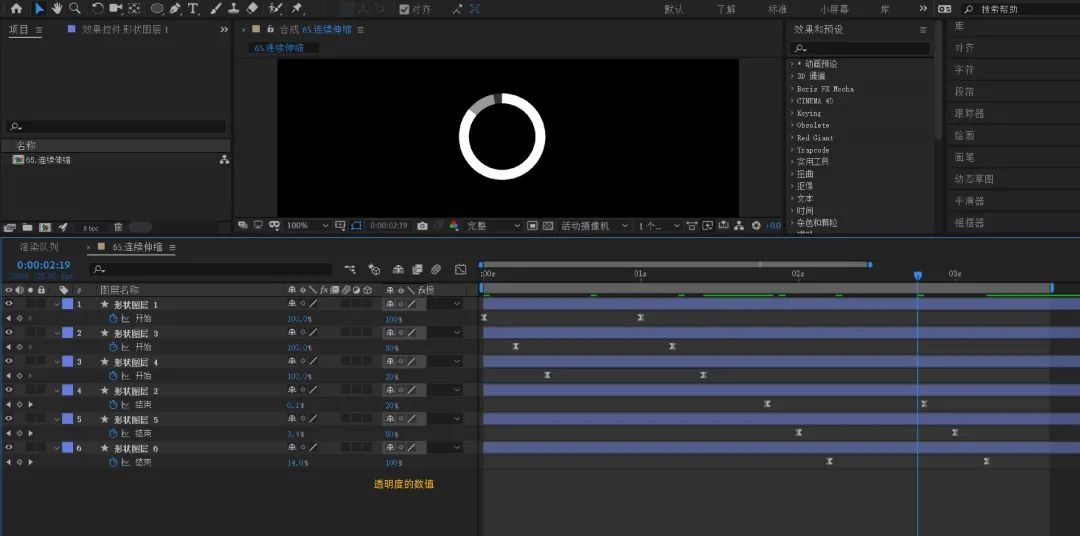Open the 100% magnification dropdown
This screenshot has height=536, width=1080.
pos(308,225)
